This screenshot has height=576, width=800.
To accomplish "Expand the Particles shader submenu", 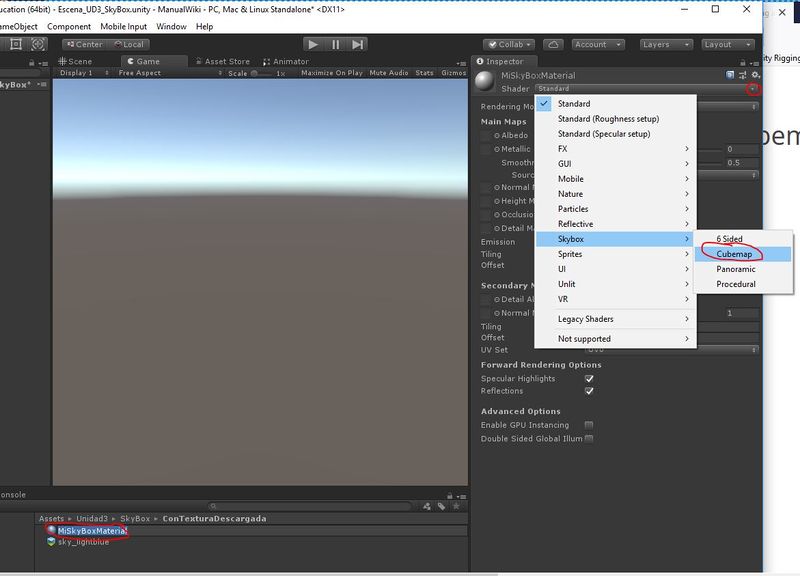I will (616, 209).
